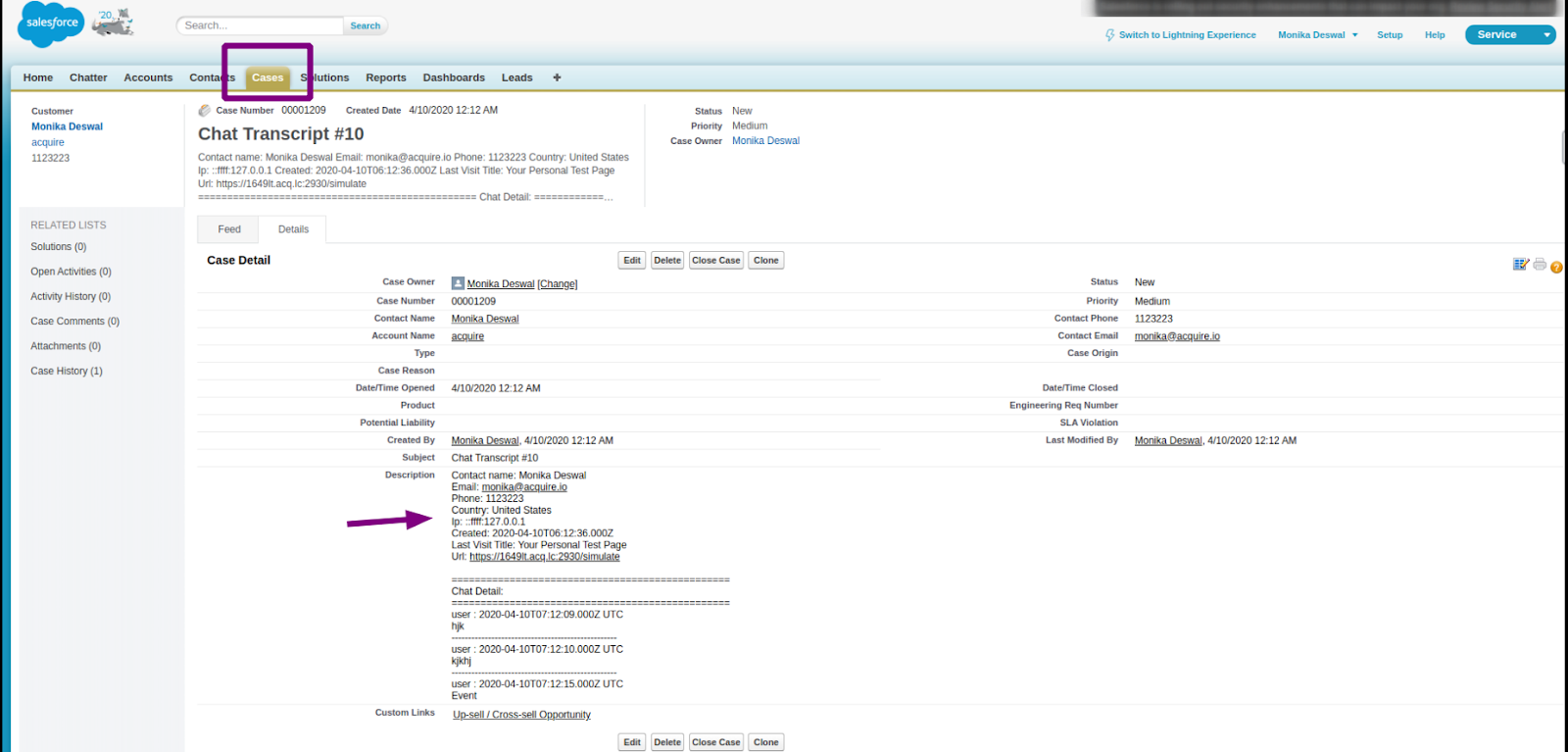Viewport: 1568px width, 752px height.
Task: Open the Home tab
Action: pyautogui.click(x=38, y=77)
